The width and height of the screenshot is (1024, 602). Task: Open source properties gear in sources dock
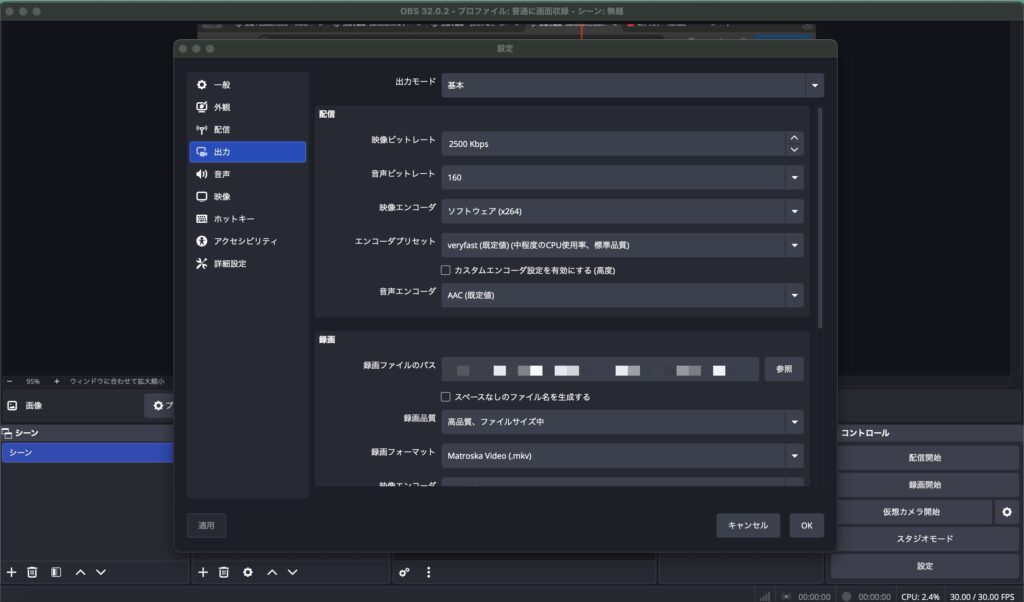(x=245, y=572)
